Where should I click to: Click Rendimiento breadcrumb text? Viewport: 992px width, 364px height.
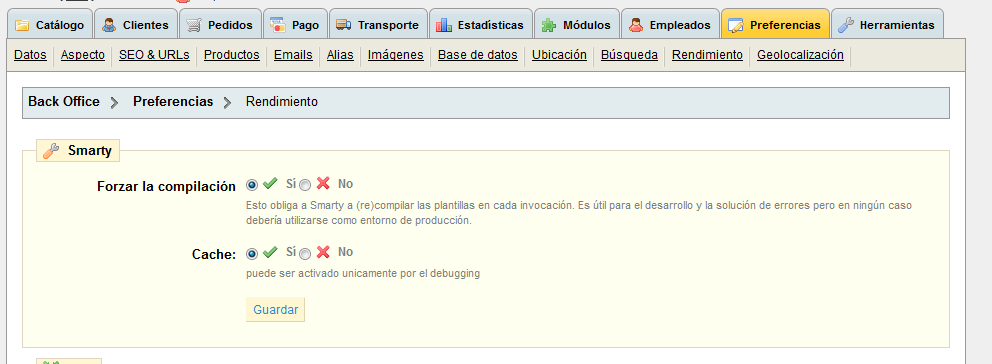(x=282, y=101)
